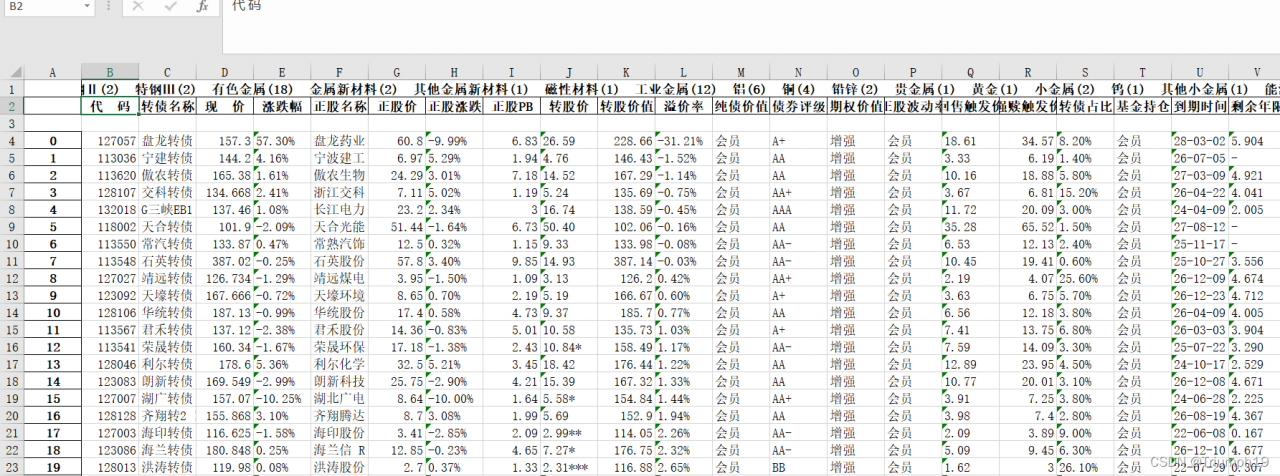The width and height of the screenshot is (1280, 476).
Task: Click the Cancel X formula bar icon
Action: tap(138, 6)
